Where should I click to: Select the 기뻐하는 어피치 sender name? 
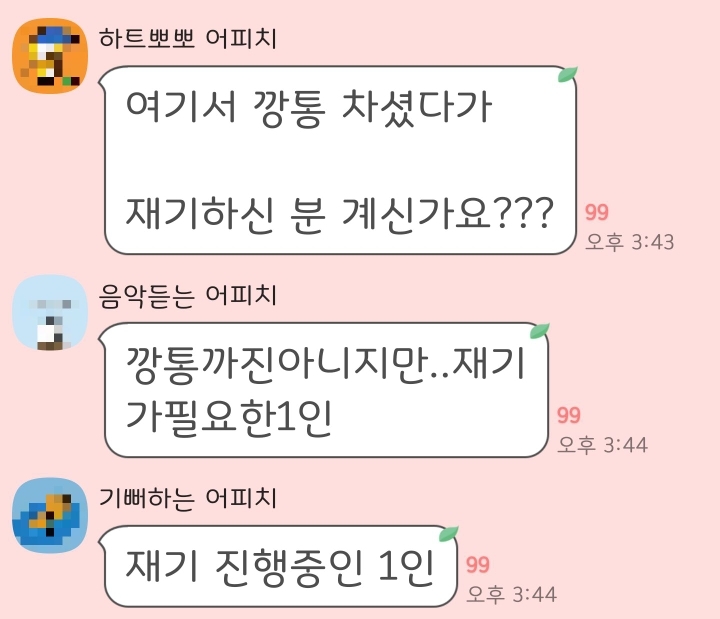click(x=188, y=498)
